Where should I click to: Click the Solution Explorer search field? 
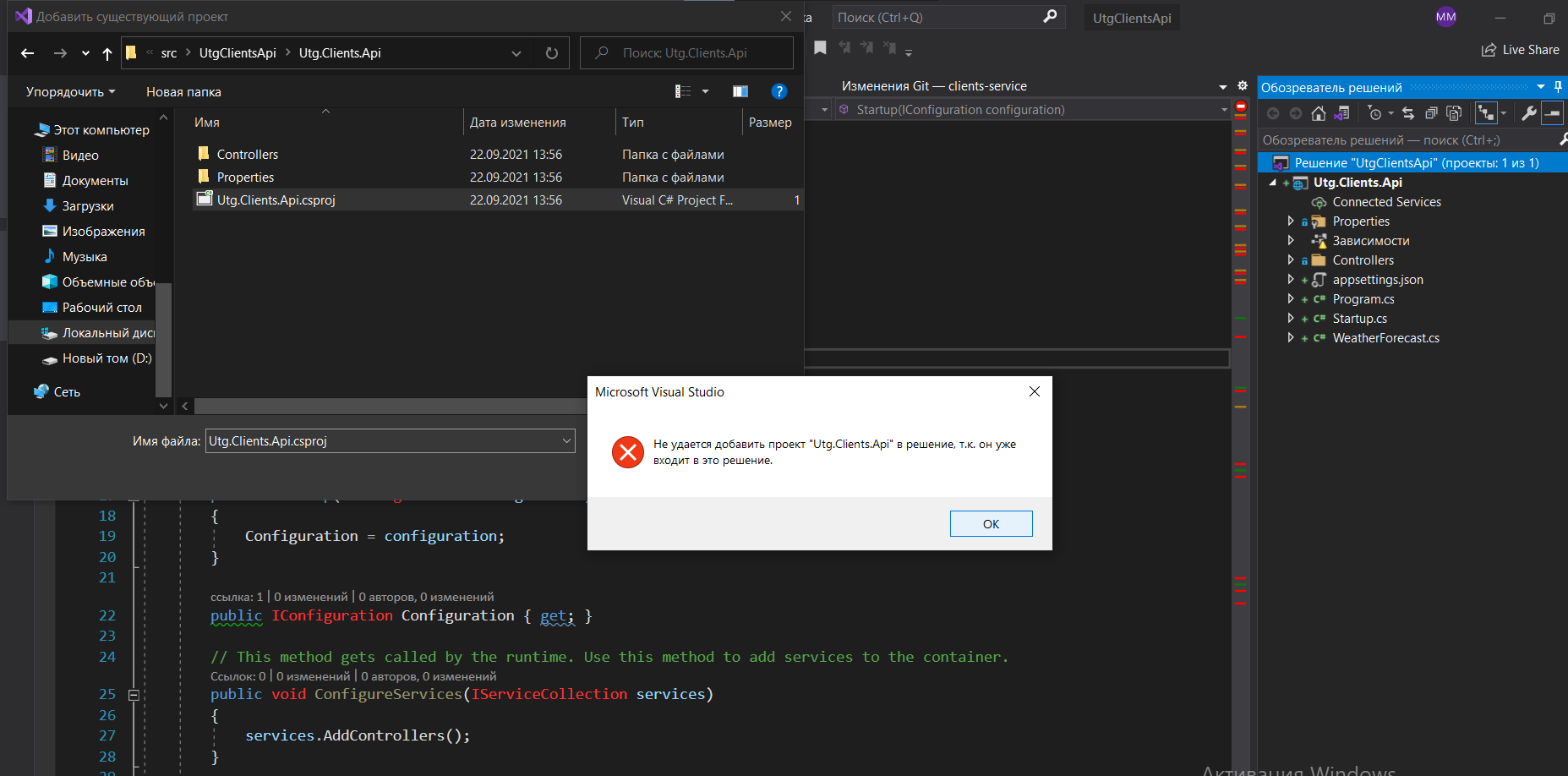1407,140
